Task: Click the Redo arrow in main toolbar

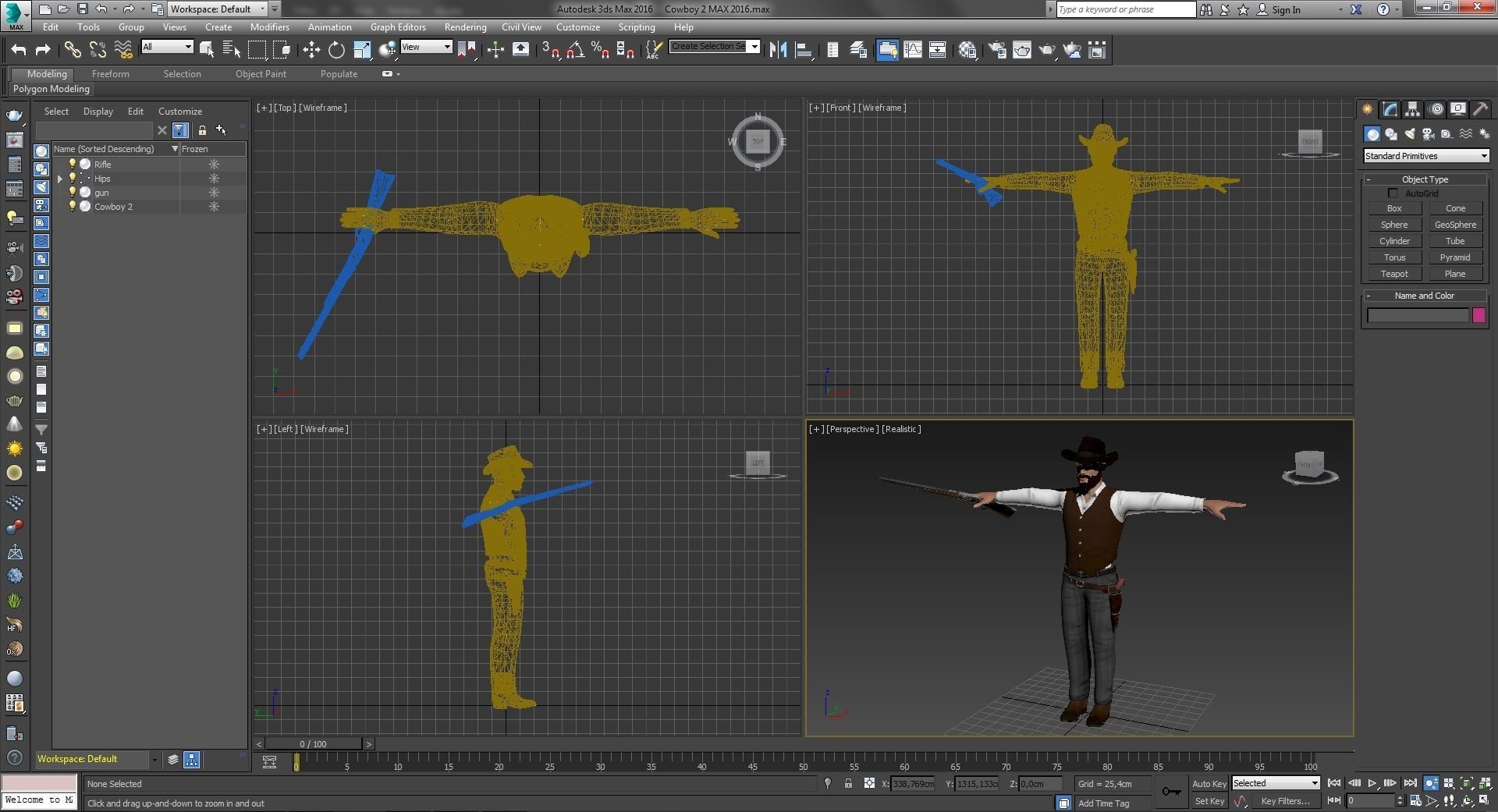Action: [43, 50]
